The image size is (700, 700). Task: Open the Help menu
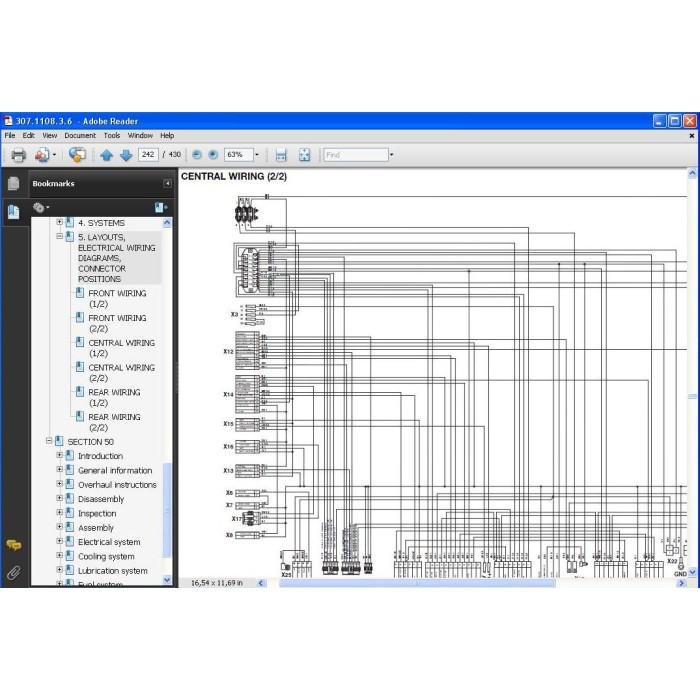click(167, 135)
